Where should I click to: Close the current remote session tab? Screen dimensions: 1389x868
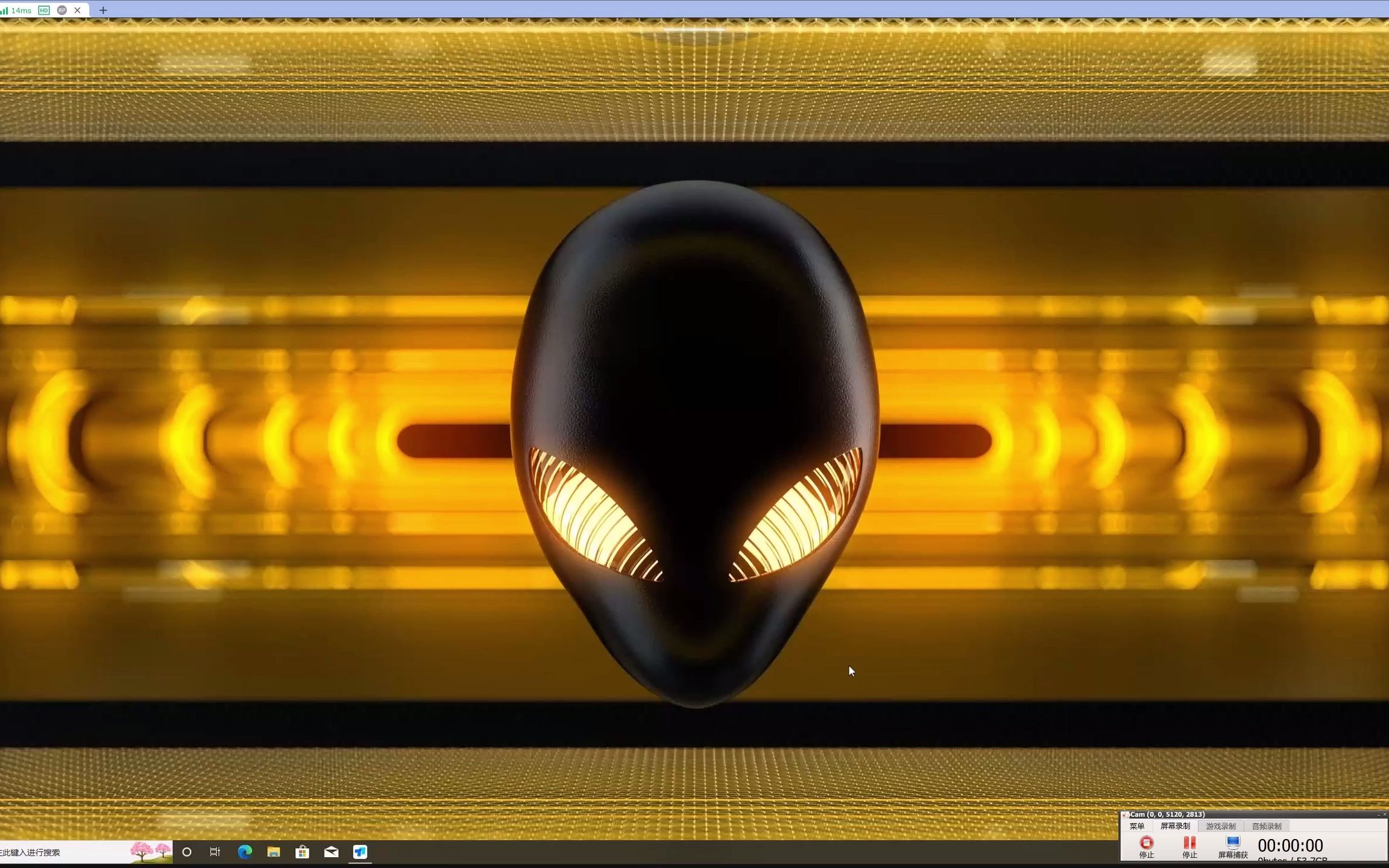[77, 10]
